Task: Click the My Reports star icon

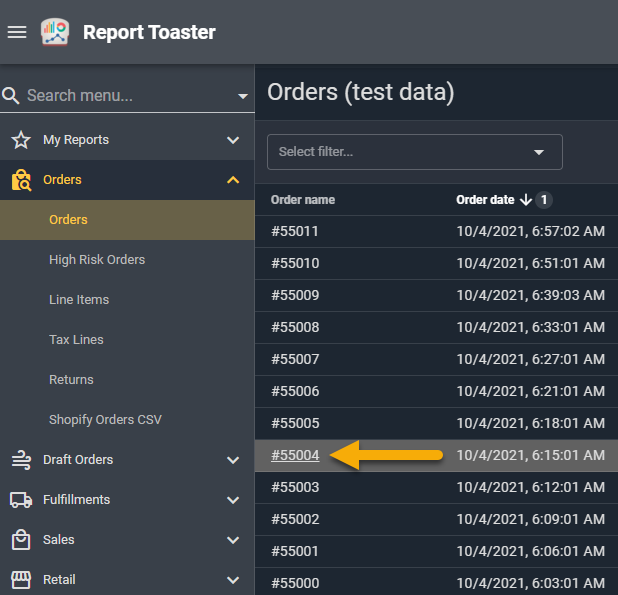Action: 21,140
